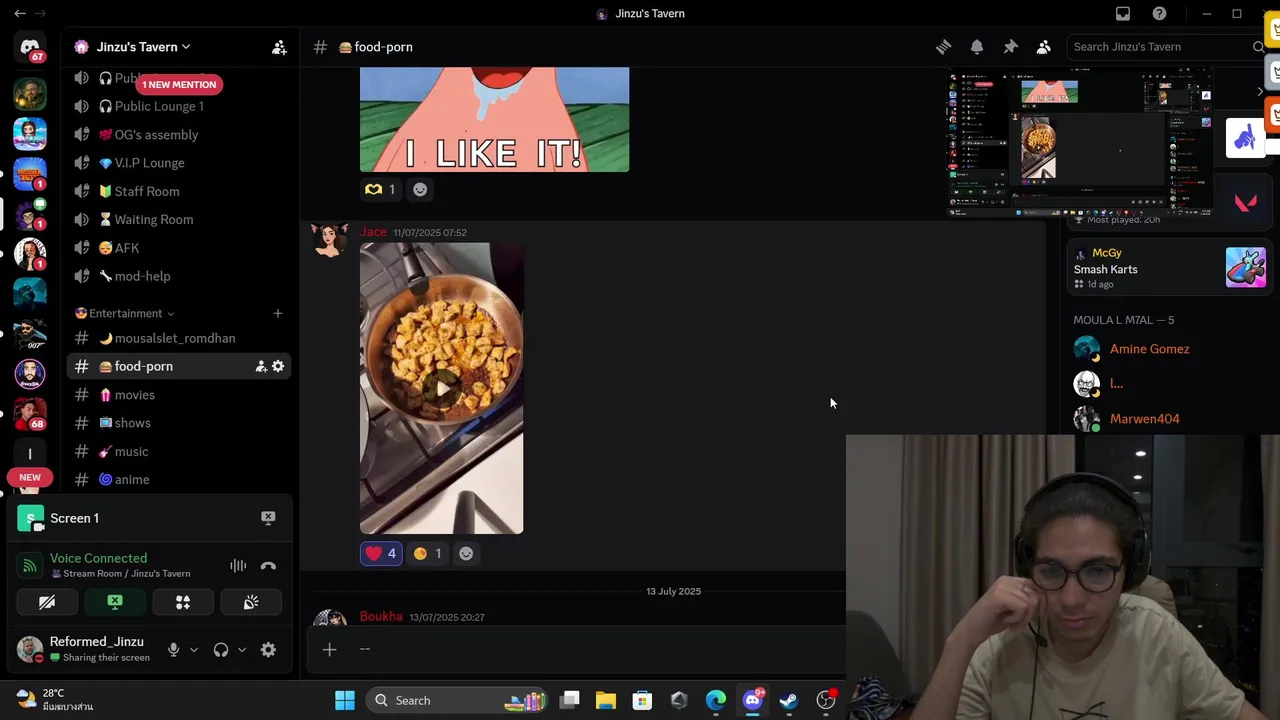Open stream preview thumbnail
This screenshot has width=1280, height=720.
(x=1081, y=142)
